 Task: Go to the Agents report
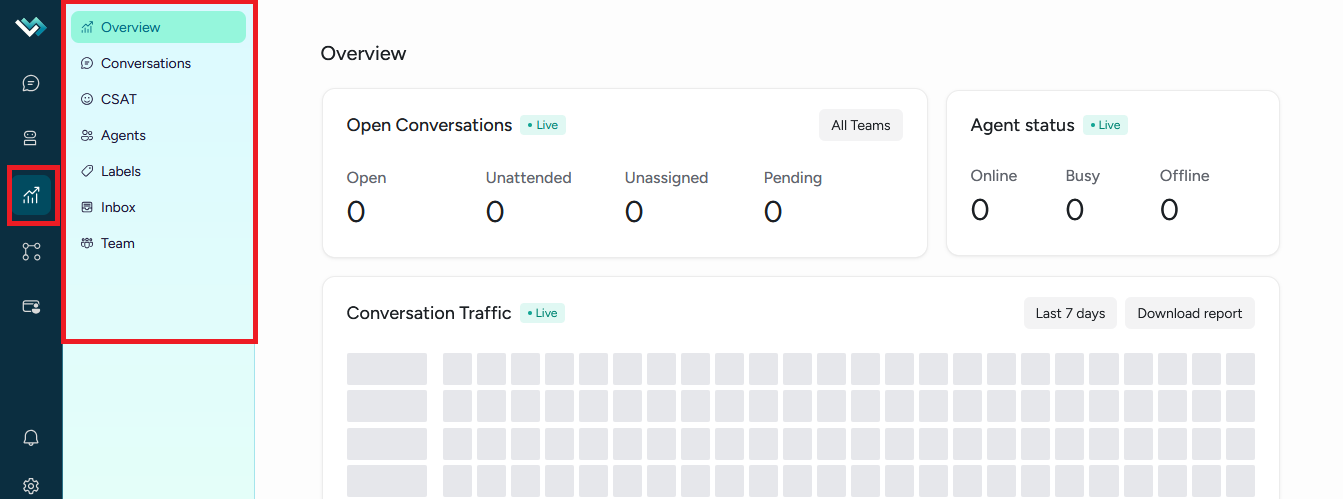pyautogui.click(x=158, y=135)
